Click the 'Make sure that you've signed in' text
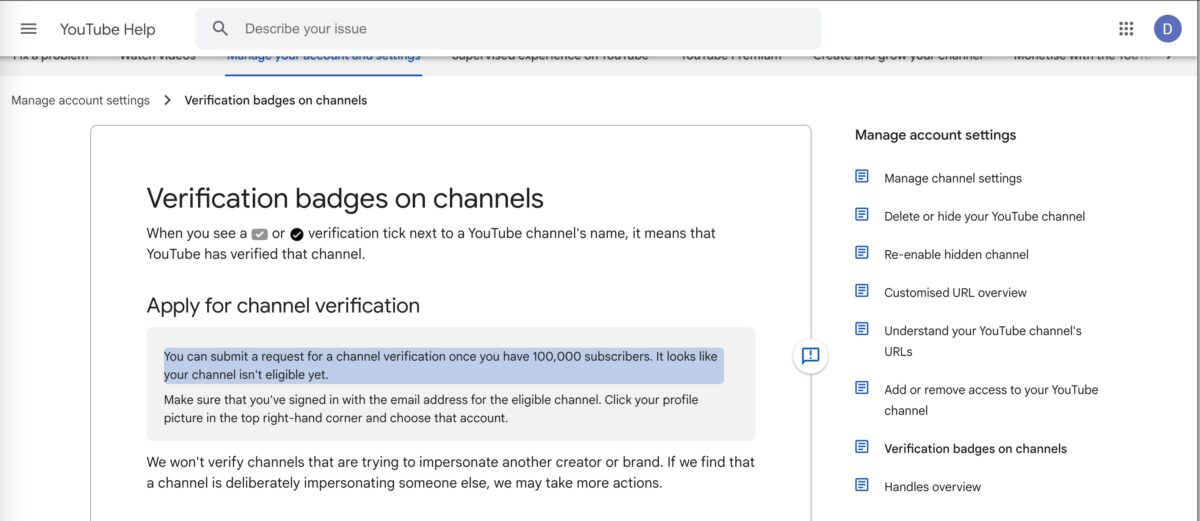The height and width of the screenshot is (521, 1200). click(x=431, y=408)
